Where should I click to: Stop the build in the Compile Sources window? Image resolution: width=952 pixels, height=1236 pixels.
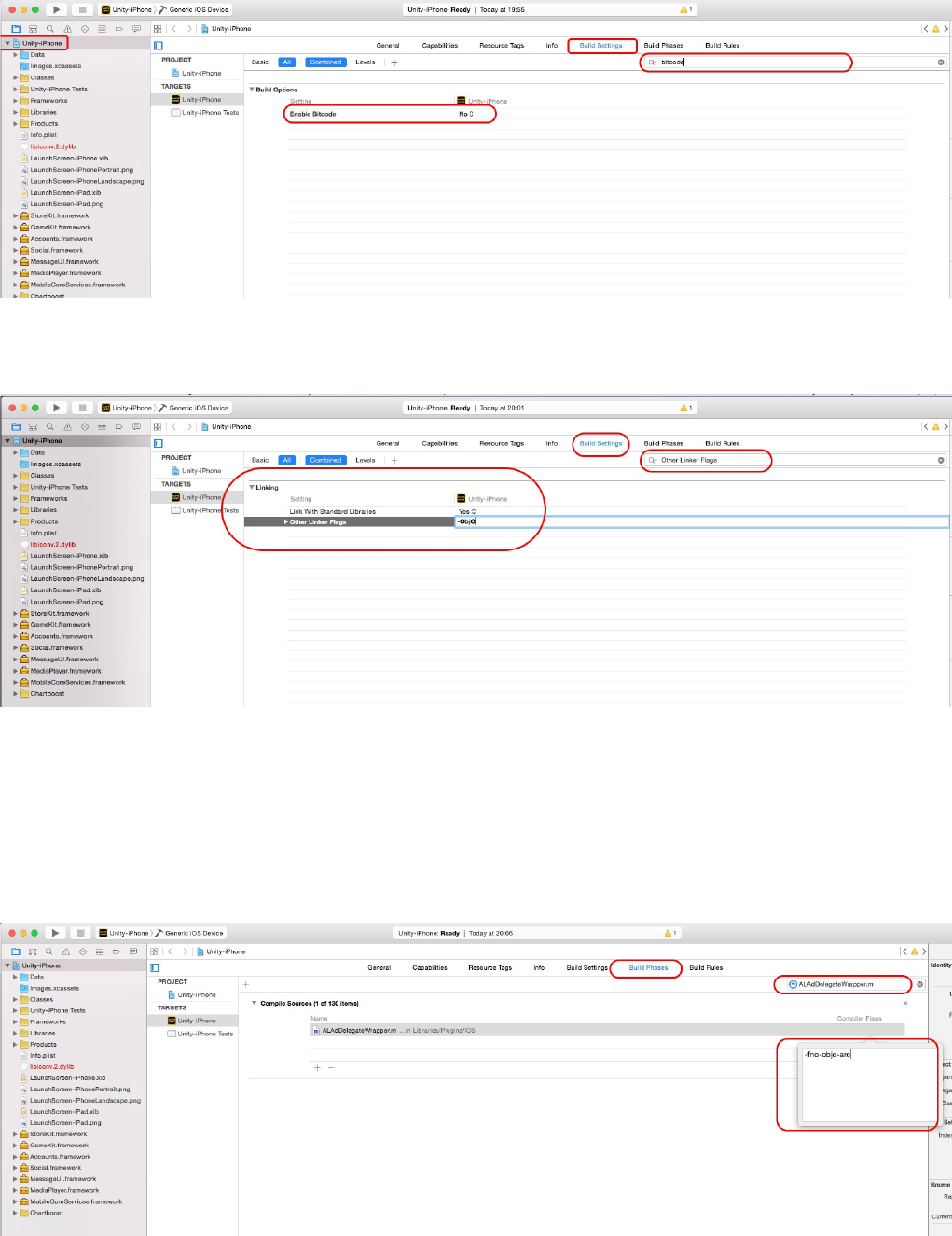coord(80,933)
